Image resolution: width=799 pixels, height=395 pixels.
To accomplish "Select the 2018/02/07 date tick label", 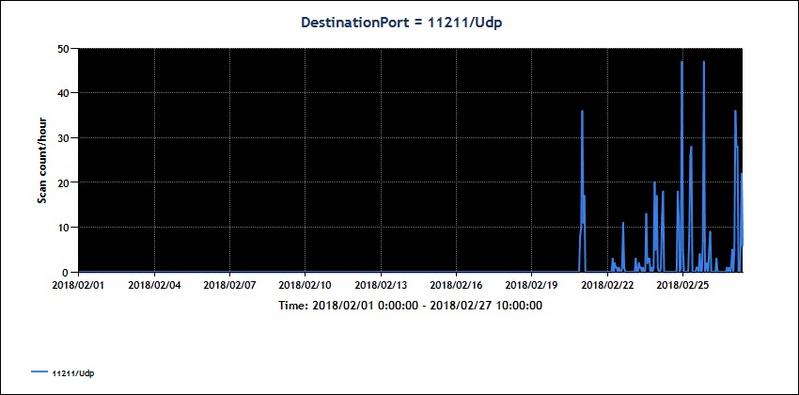I will coord(229,285).
